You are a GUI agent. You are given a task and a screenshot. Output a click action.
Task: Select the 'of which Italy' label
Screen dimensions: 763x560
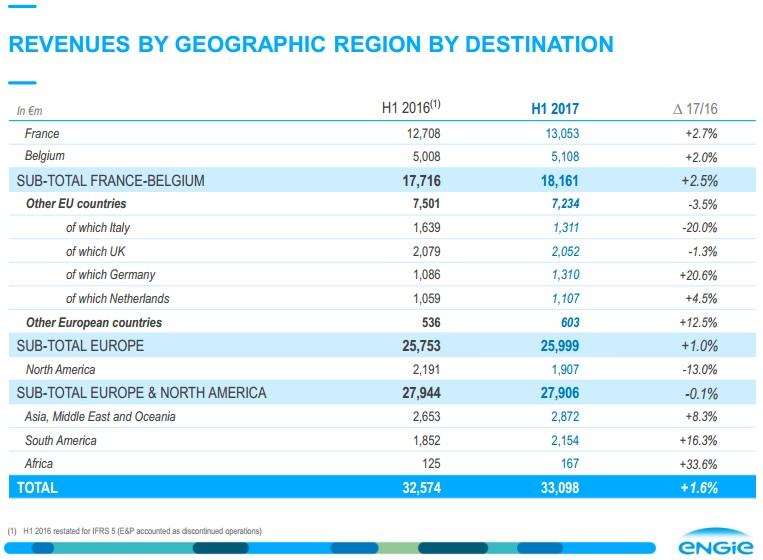click(98, 228)
